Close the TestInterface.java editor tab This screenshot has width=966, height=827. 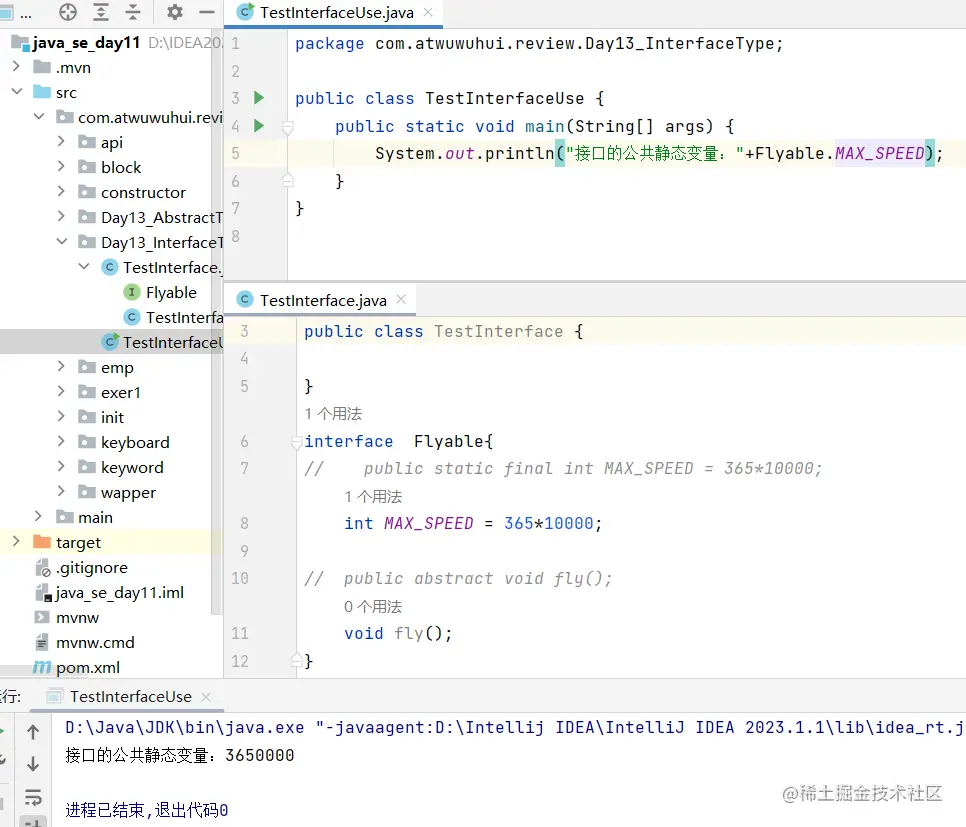(401, 299)
